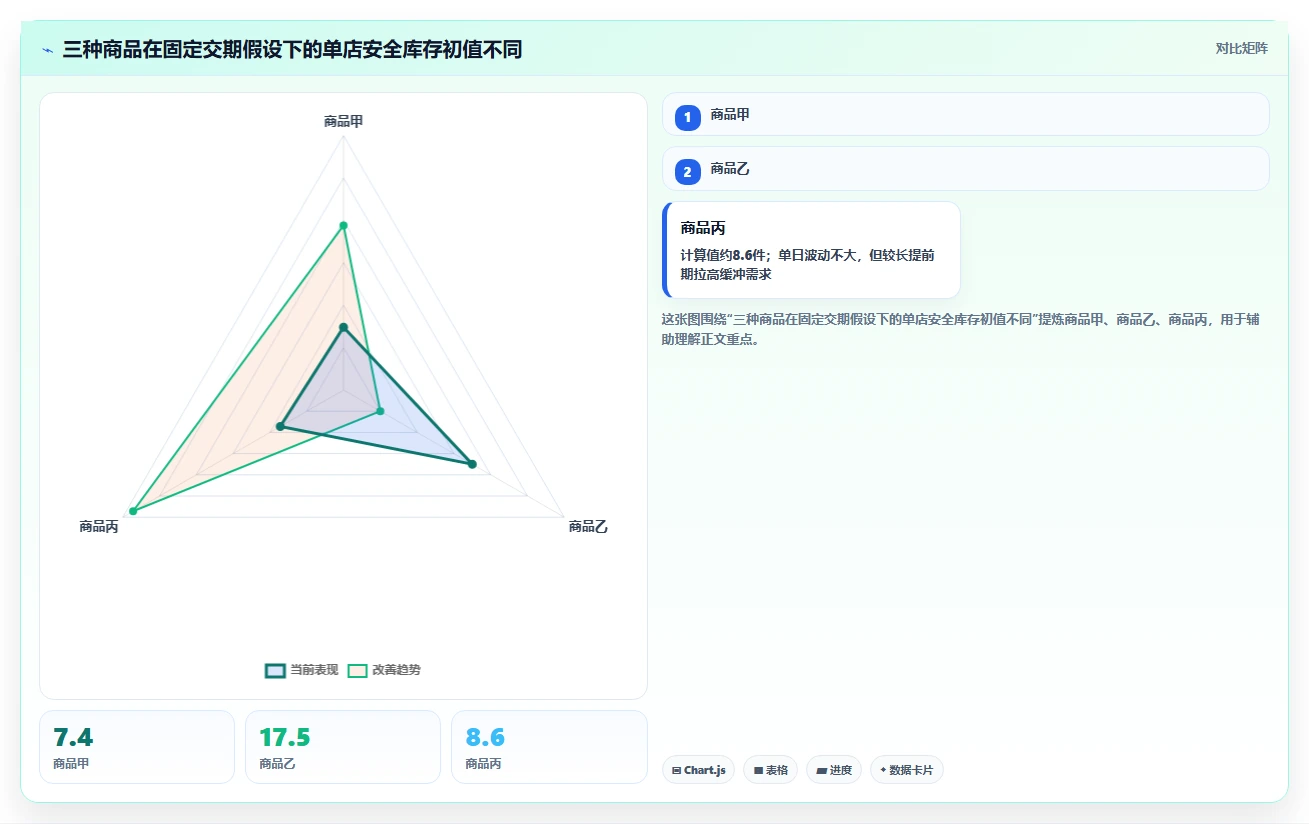Image resolution: width=1309 pixels, height=824 pixels.
Task: Click the 商品丙 heading in the detail card
Action: pos(701,229)
